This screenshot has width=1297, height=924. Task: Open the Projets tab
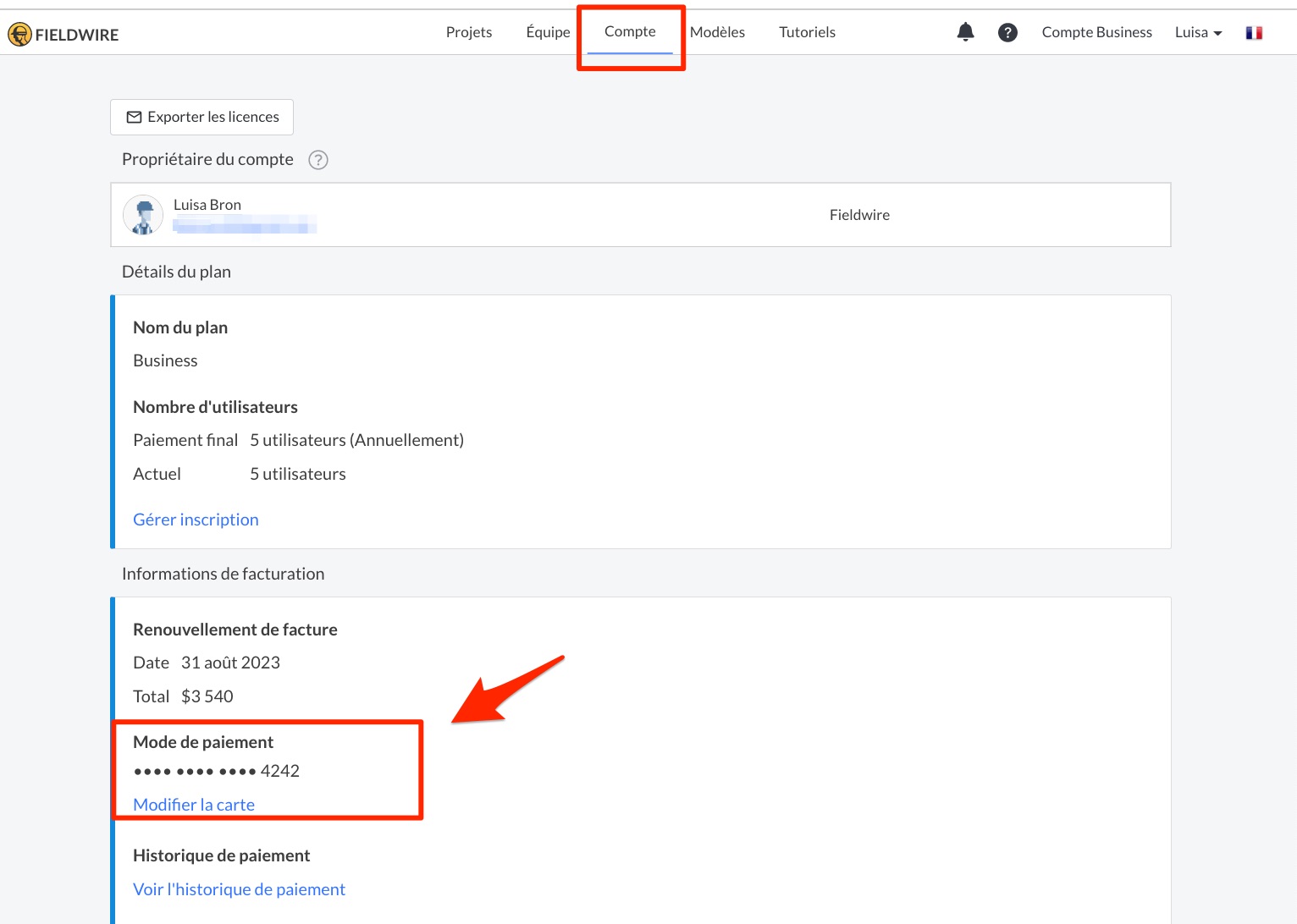tap(469, 32)
